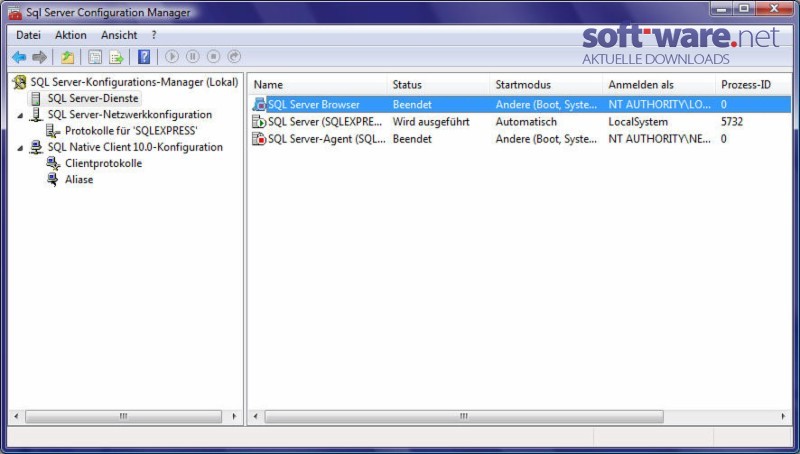Open the Datei menu
This screenshot has width=800, height=454.
28,35
